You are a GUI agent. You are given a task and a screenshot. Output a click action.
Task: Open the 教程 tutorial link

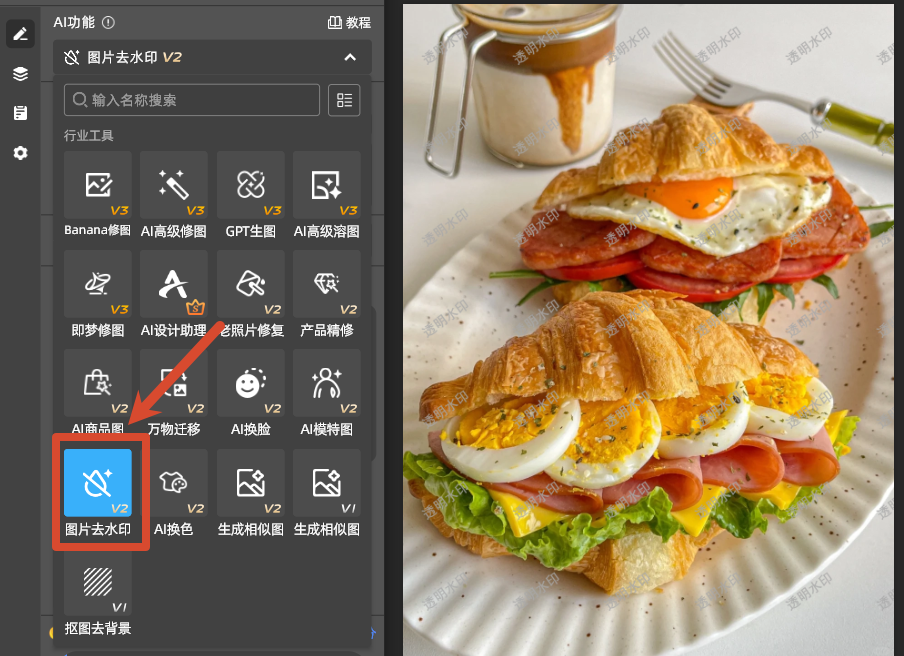tap(349, 22)
